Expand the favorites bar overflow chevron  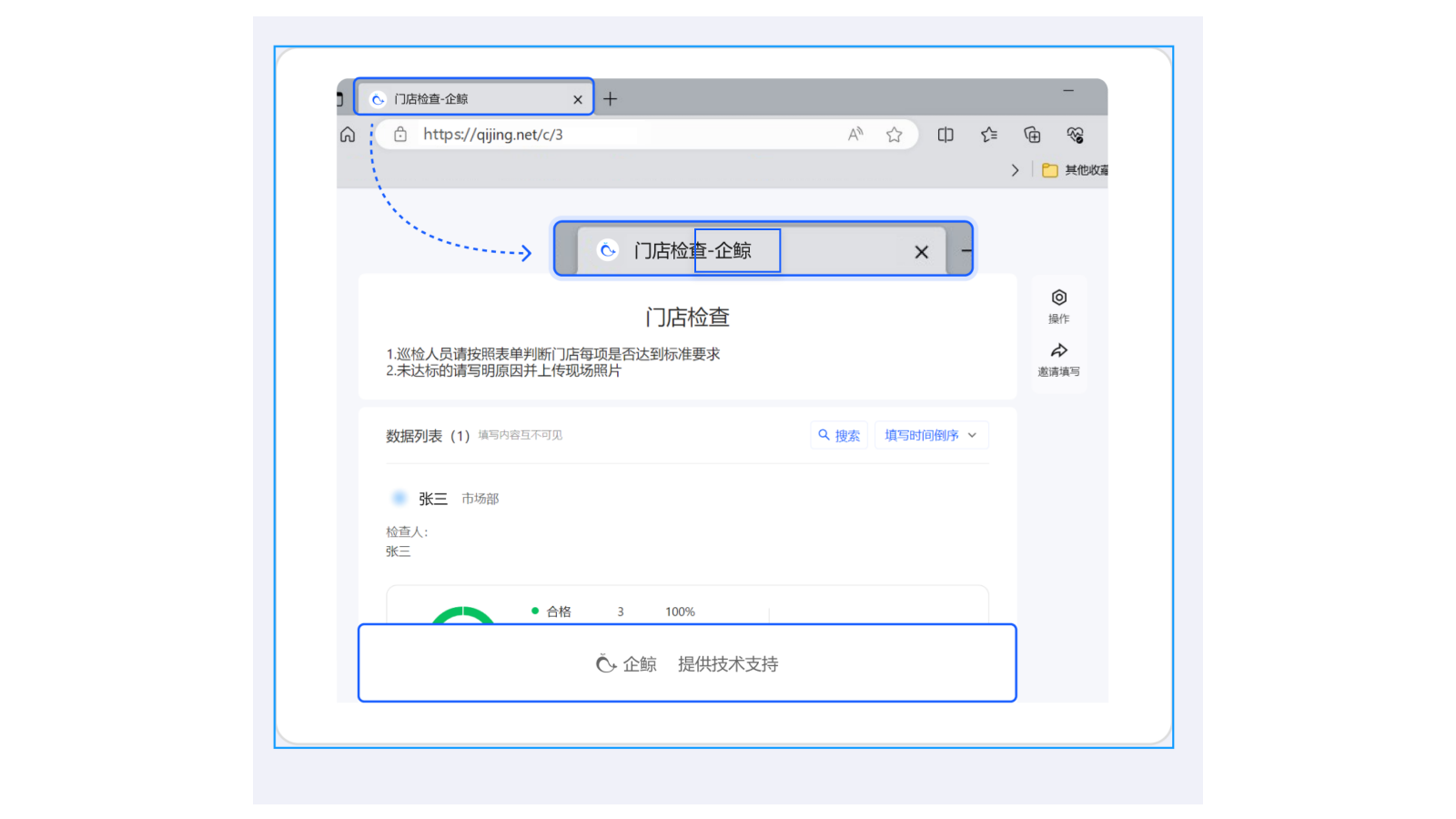(1015, 170)
